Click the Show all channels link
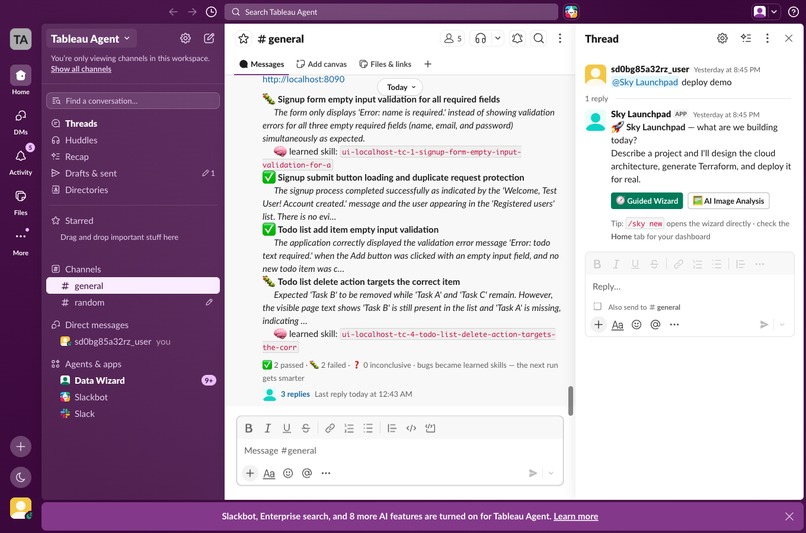806x533 pixels. click(81, 69)
